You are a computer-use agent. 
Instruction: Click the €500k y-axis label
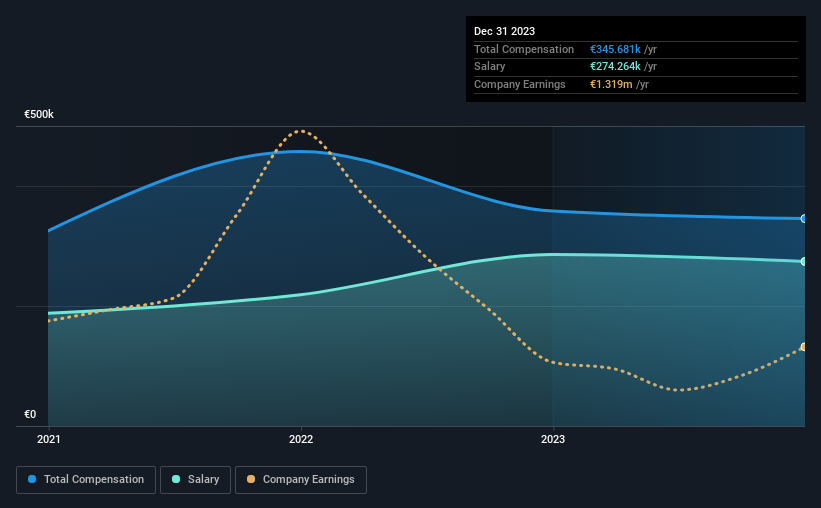[39, 114]
